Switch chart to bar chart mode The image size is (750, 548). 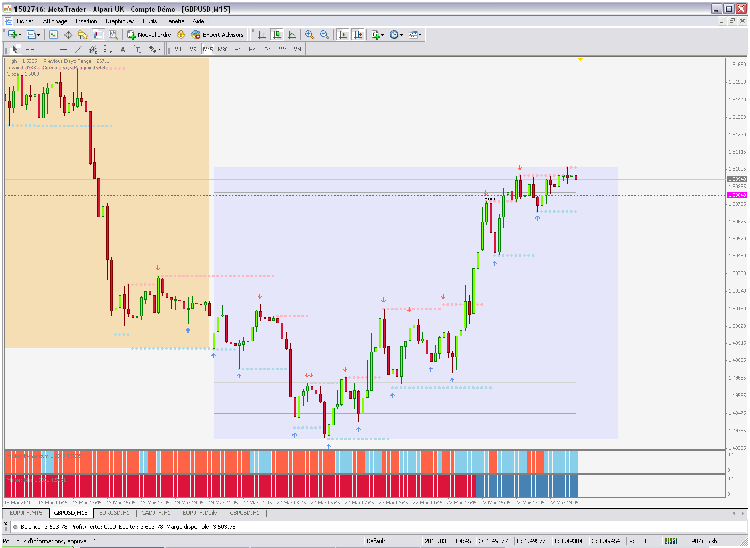point(262,34)
